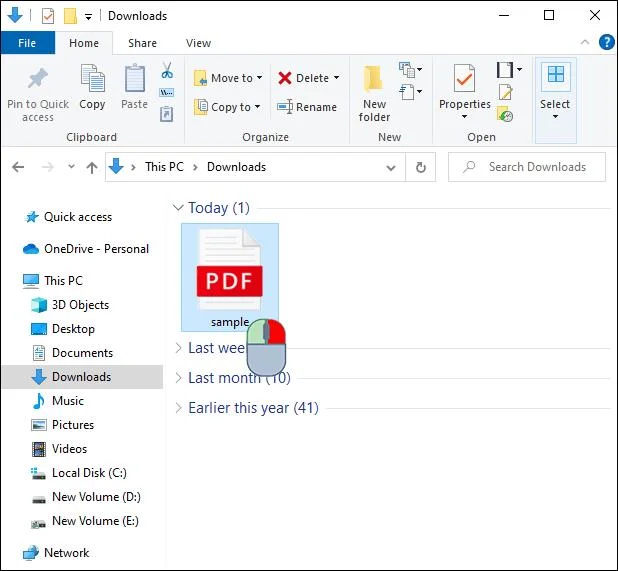Click the Pin to Quick access icon
Screen dimensions: 618x571
pos(38,78)
